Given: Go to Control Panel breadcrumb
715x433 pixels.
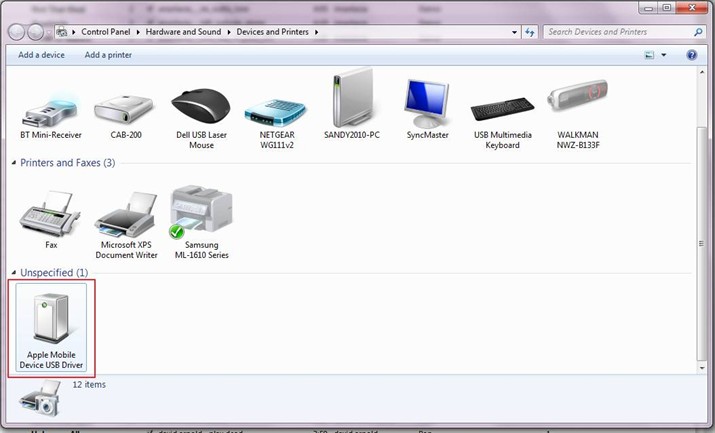Looking at the screenshot, I should click(105, 32).
